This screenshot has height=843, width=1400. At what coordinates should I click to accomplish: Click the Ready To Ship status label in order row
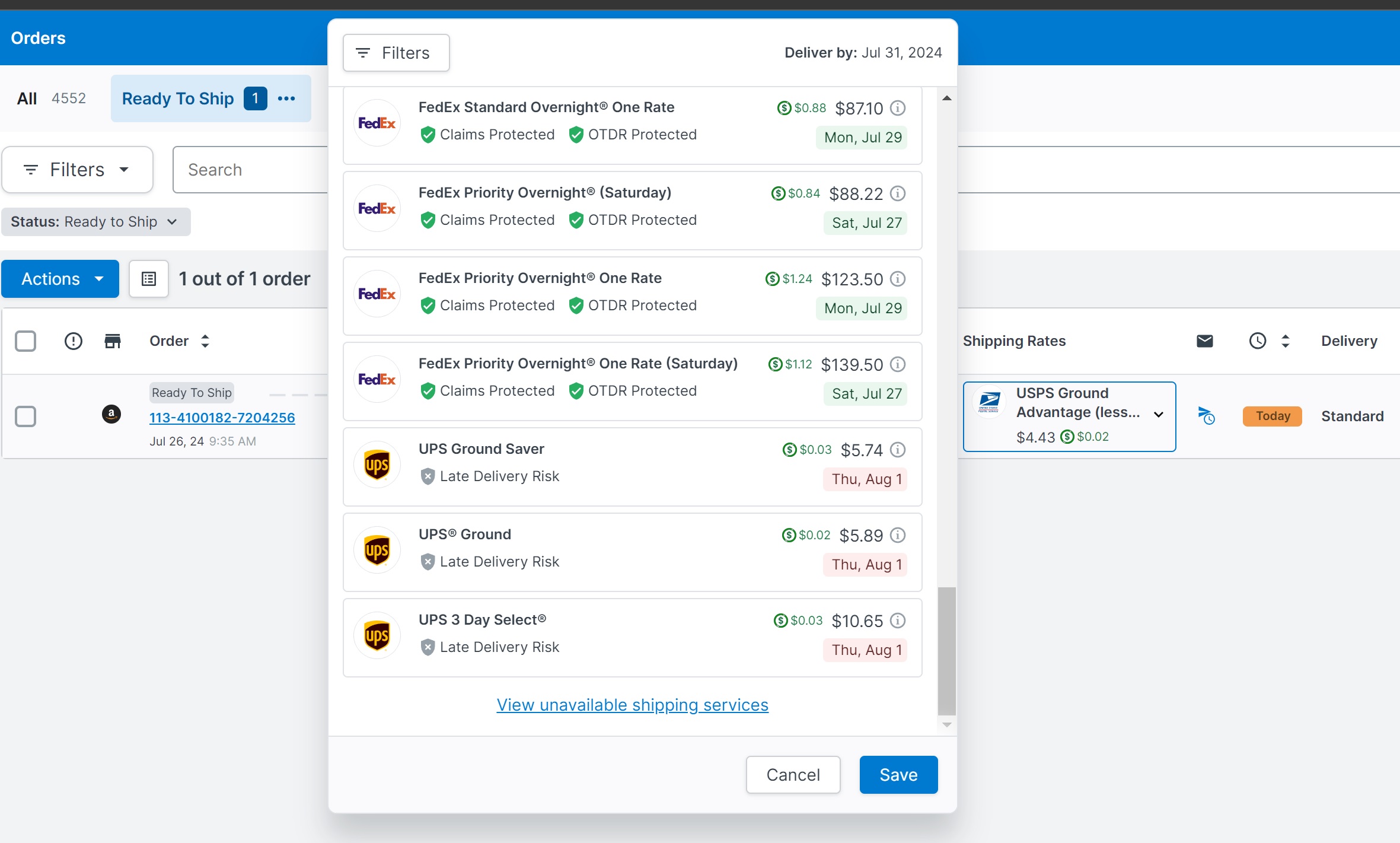pyautogui.click(x=192, y=392)
